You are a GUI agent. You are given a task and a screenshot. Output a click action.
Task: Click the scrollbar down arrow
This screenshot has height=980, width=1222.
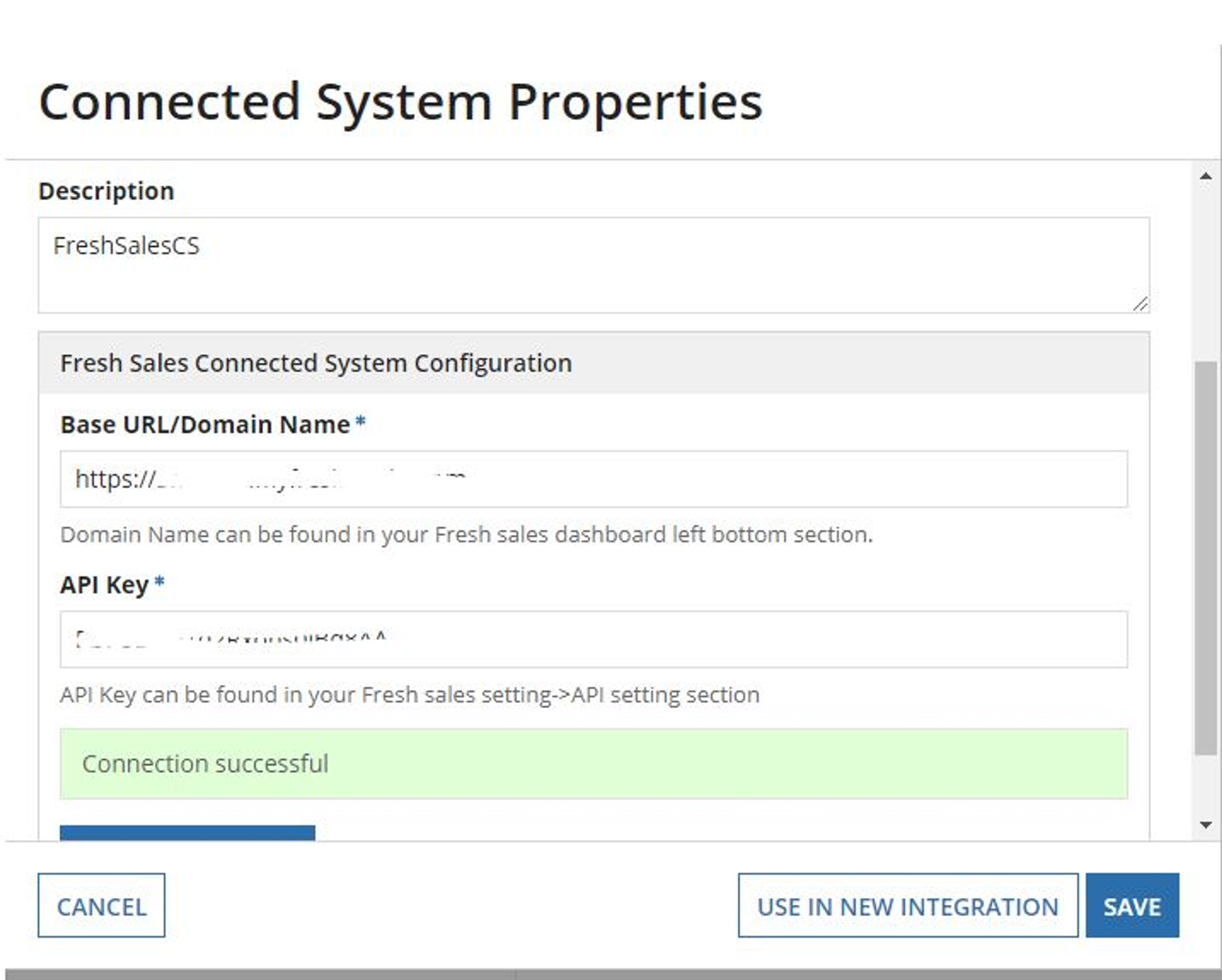(x=1206, y=825)
